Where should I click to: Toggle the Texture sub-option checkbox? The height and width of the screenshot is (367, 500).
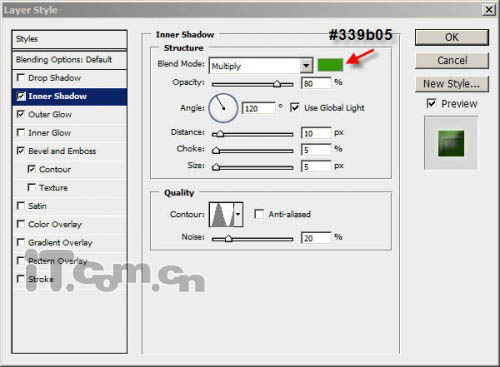tap(31, 187)
